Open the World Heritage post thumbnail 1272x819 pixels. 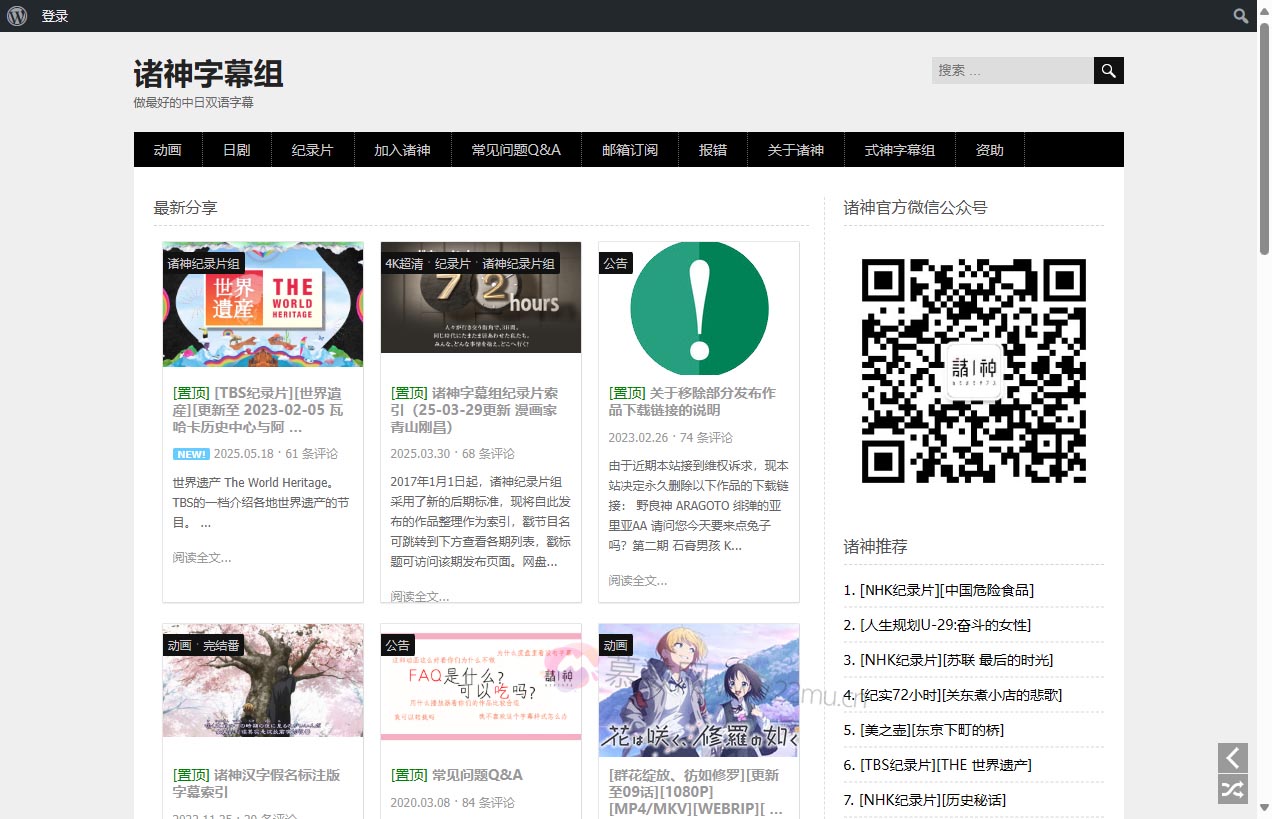[x=262, y=304]
